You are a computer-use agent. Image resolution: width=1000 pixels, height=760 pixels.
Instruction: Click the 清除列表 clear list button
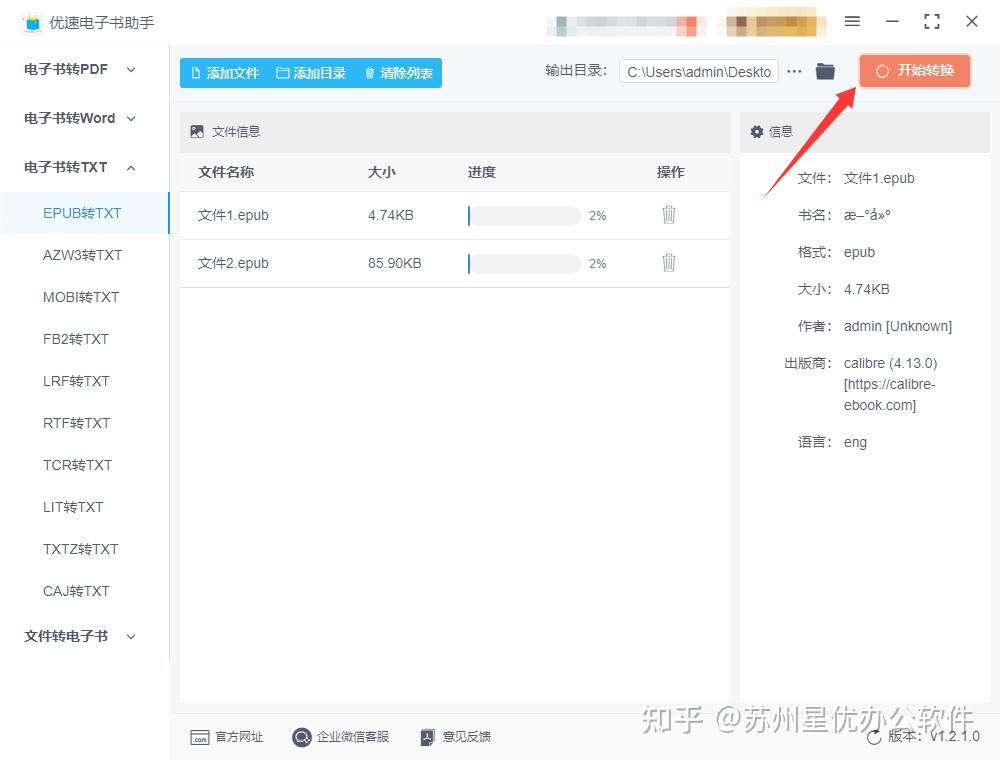coord(399,73)
